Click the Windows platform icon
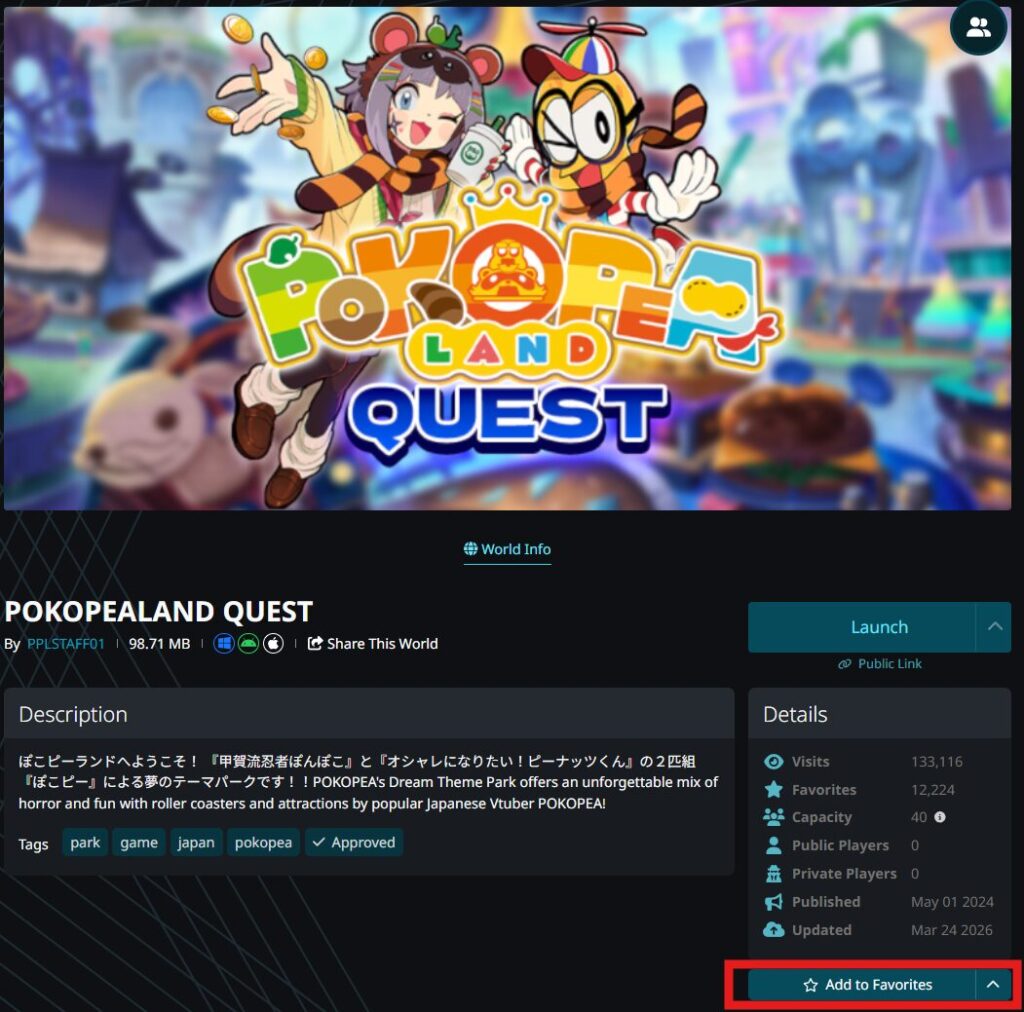This screenshot has width=1024, height=1012. coord(223,644)
